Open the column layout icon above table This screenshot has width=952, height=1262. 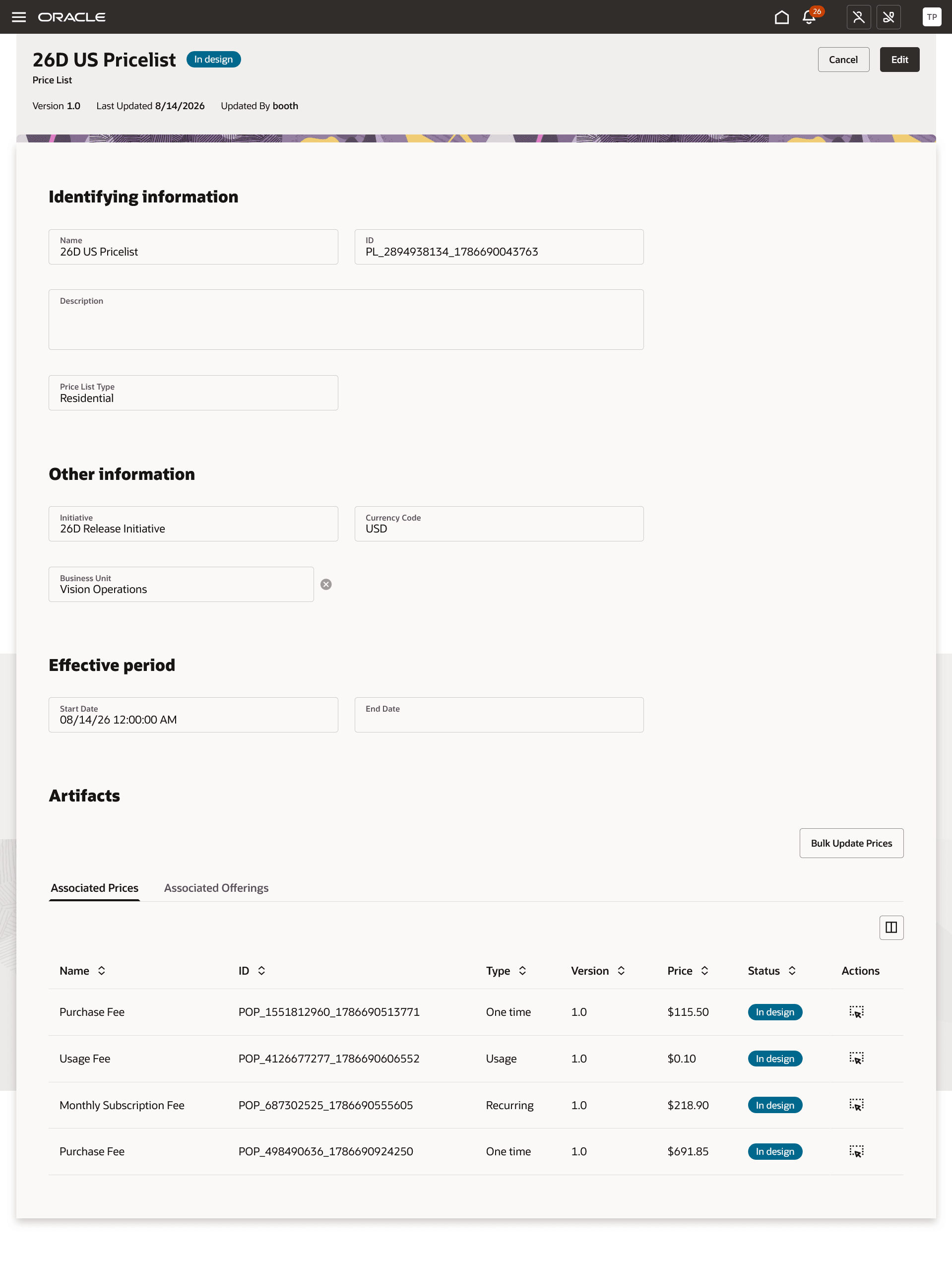891,928
